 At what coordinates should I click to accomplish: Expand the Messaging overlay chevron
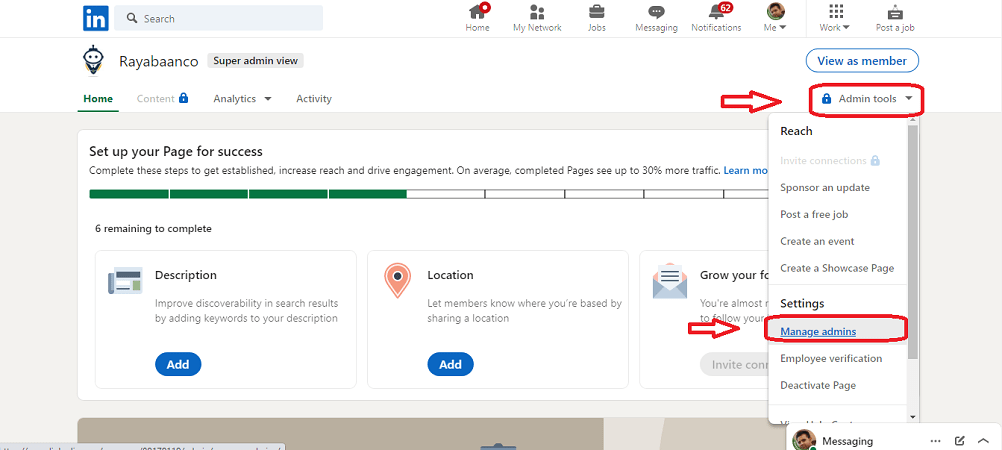983,441
